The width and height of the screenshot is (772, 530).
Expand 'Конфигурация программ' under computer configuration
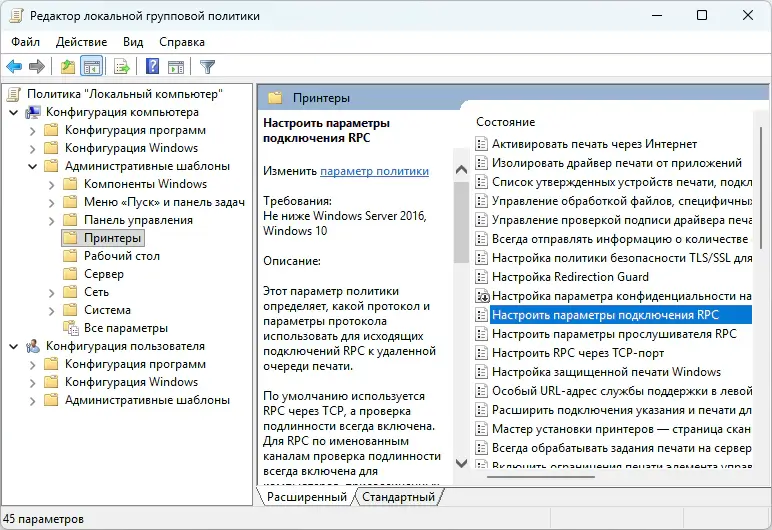click(x=32, y=131)
